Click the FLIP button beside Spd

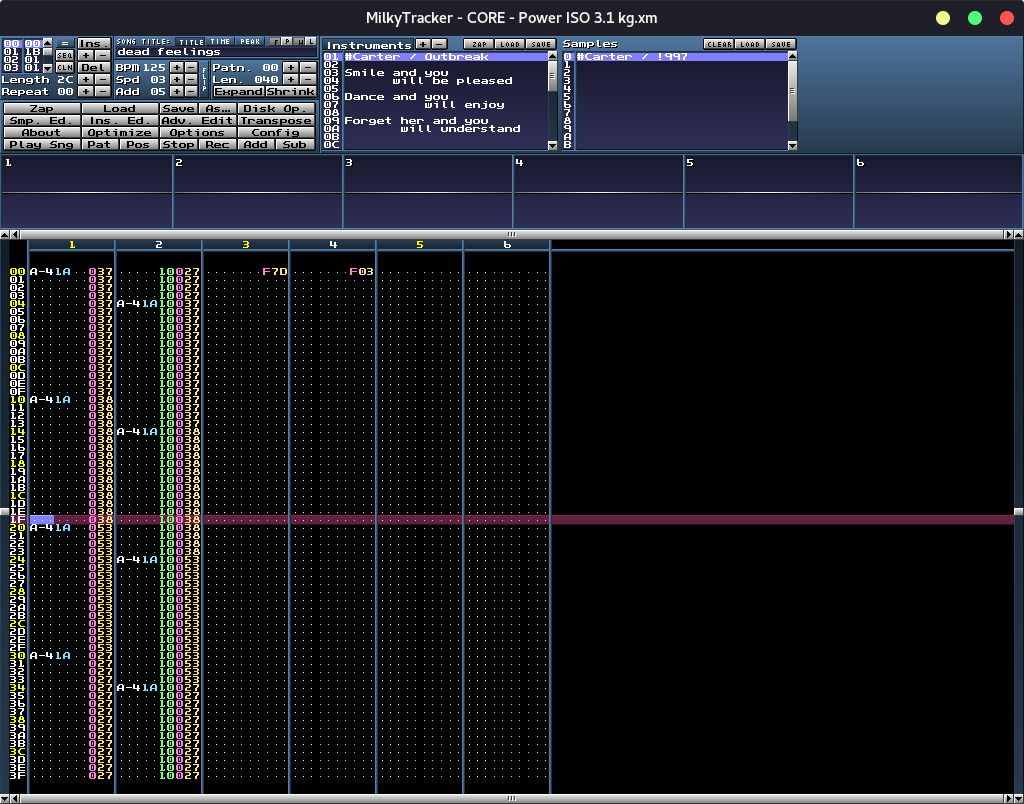(205, 80)
